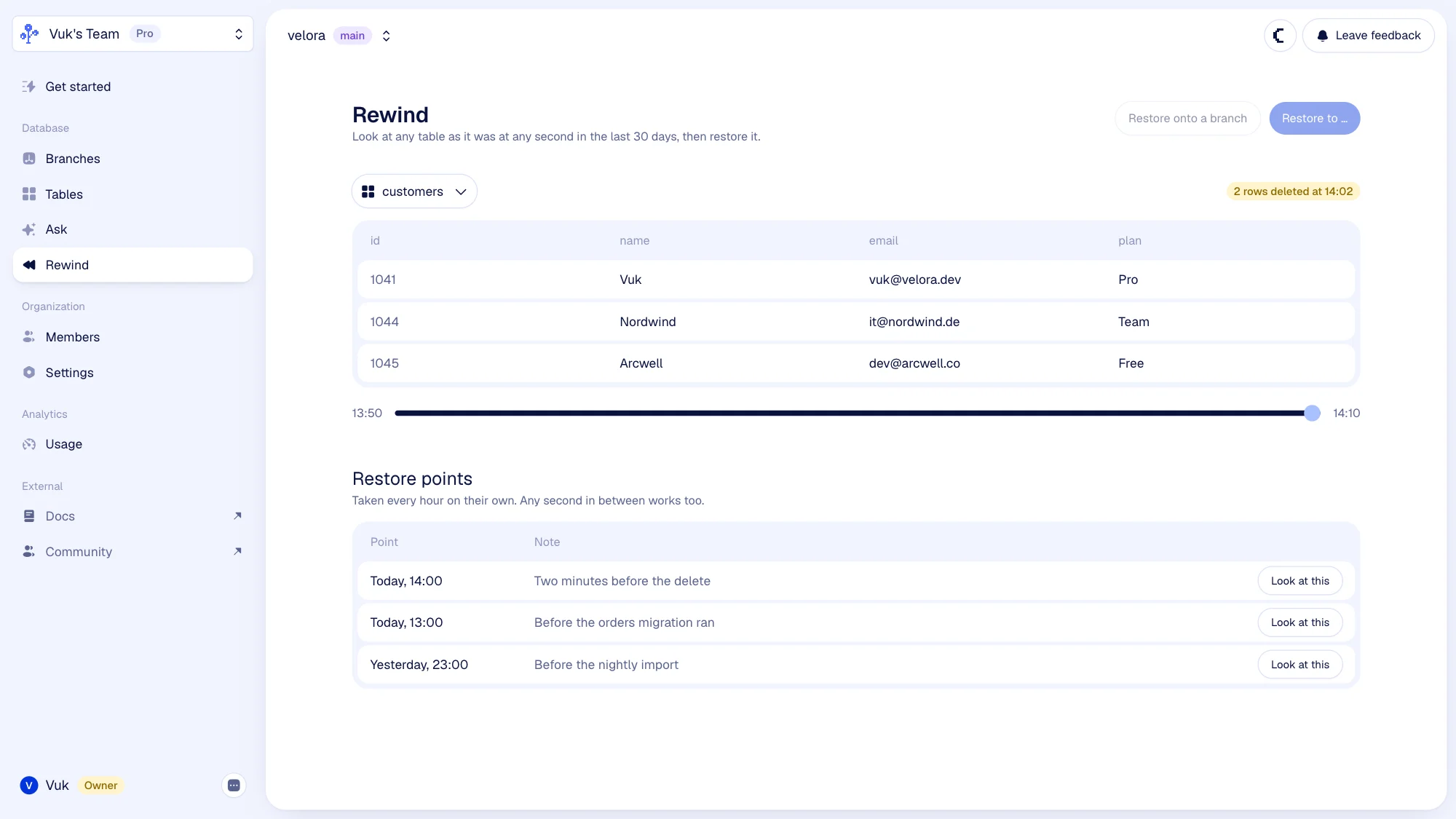Open the Vuk's Team switcher dropdown
This screenshot has width=1456, height=819.
pyautogui.click(x=132, y=34)
